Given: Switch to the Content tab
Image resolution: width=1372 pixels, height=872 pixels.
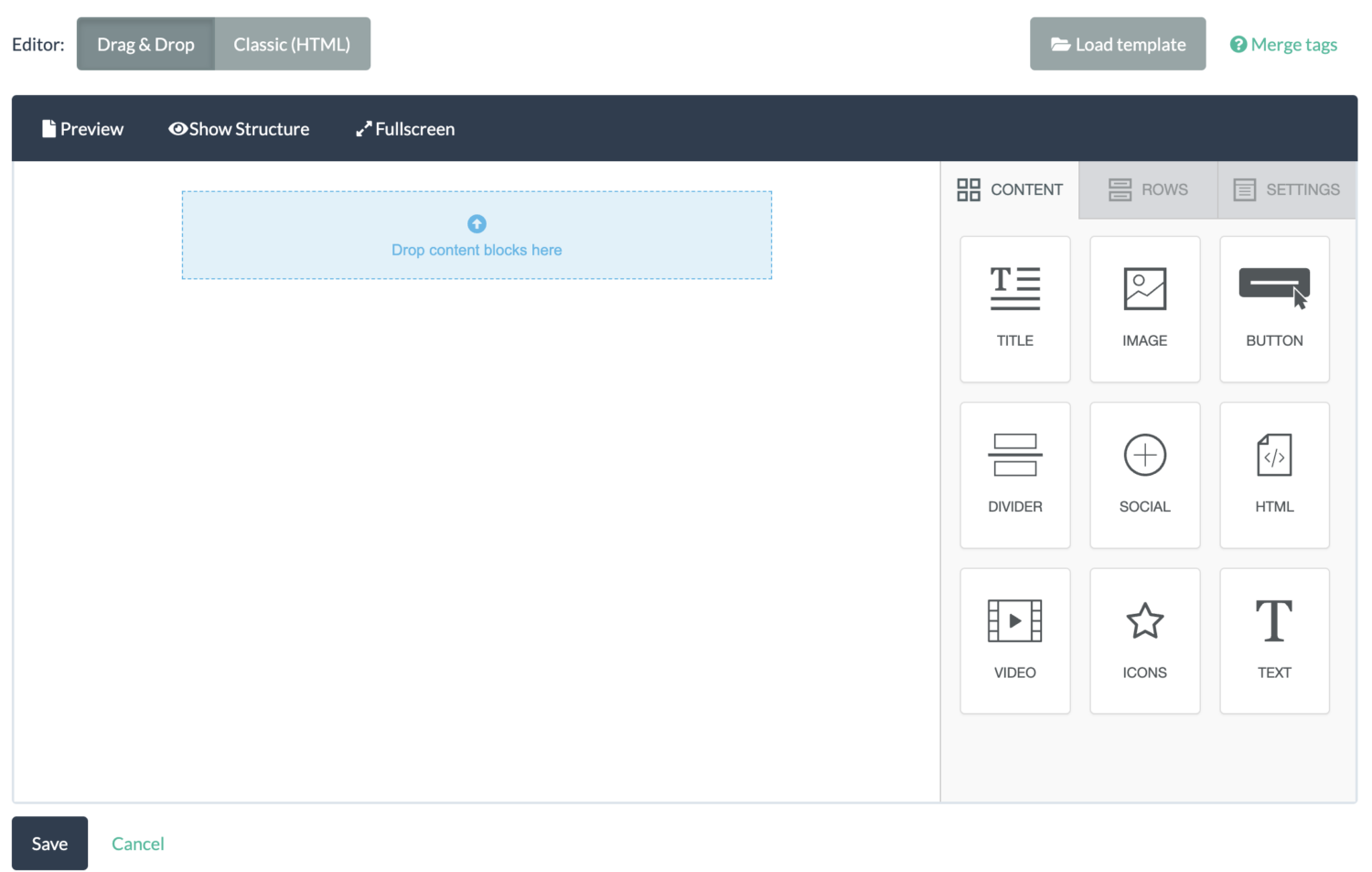Looking at the screenshot, I should tap(1010, 189).
